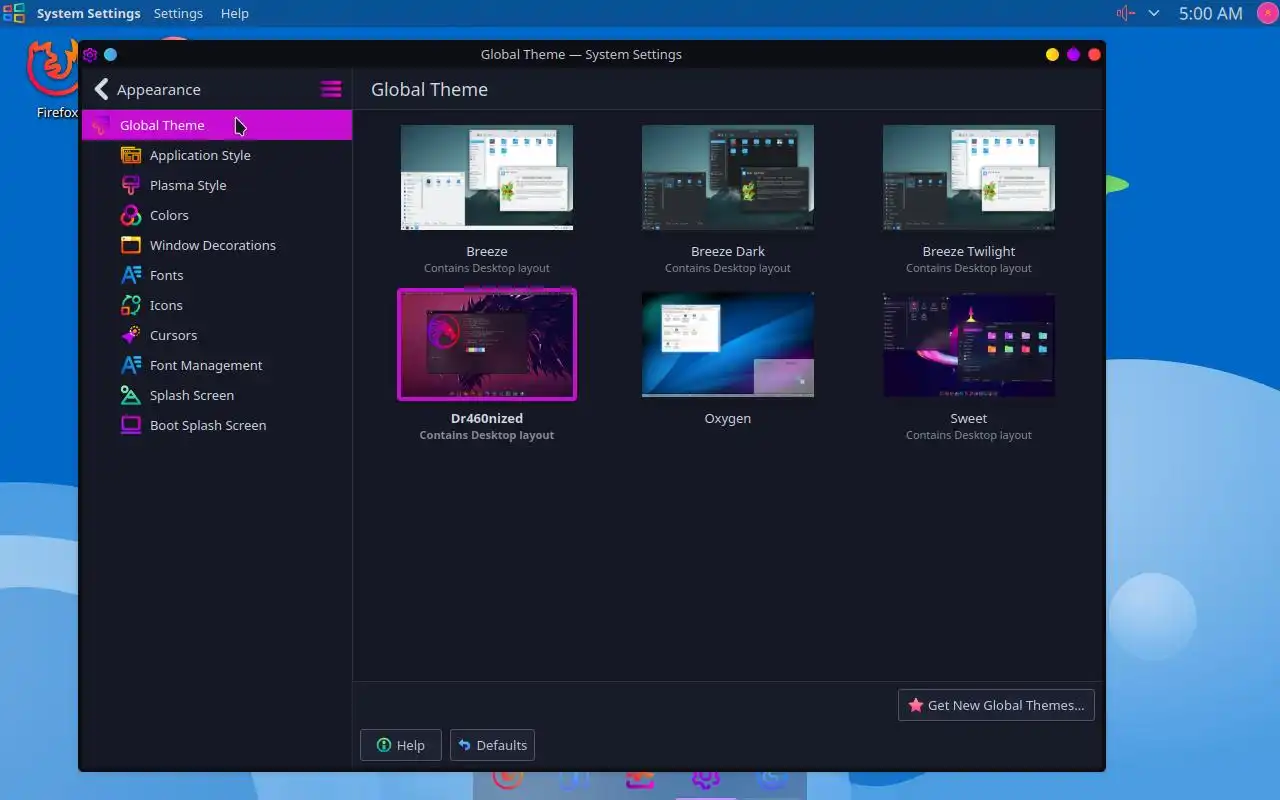Click the 5:00 AM clock
This screenshot has height=800, width=1280.
(x=1210, y=13)
